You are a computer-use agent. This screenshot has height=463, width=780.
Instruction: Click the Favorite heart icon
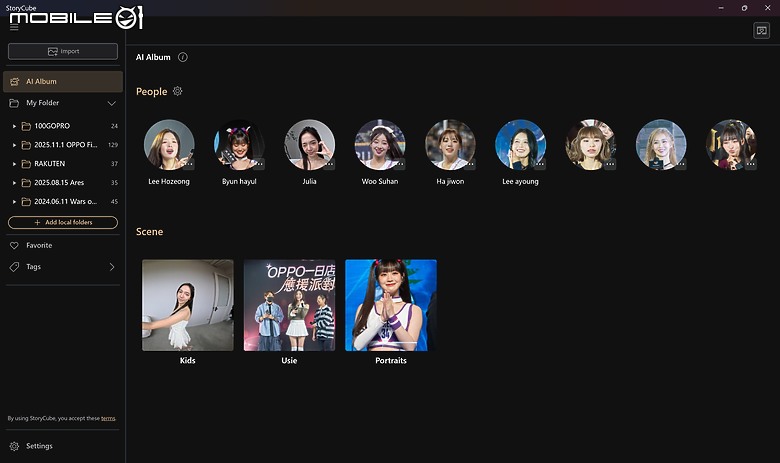point(14,246)
